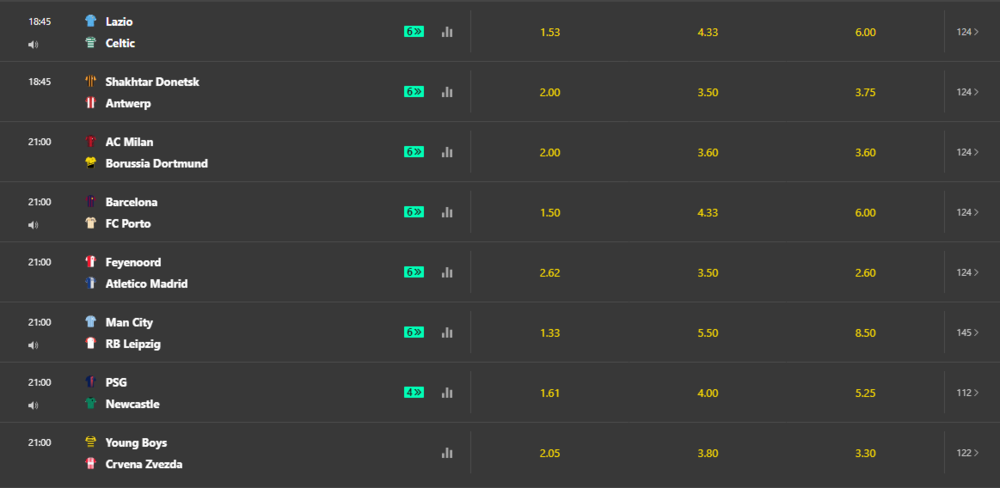1000x488 pixels.
Task: Expand 122 markets for Young Boys match
Action: (967, 453)
